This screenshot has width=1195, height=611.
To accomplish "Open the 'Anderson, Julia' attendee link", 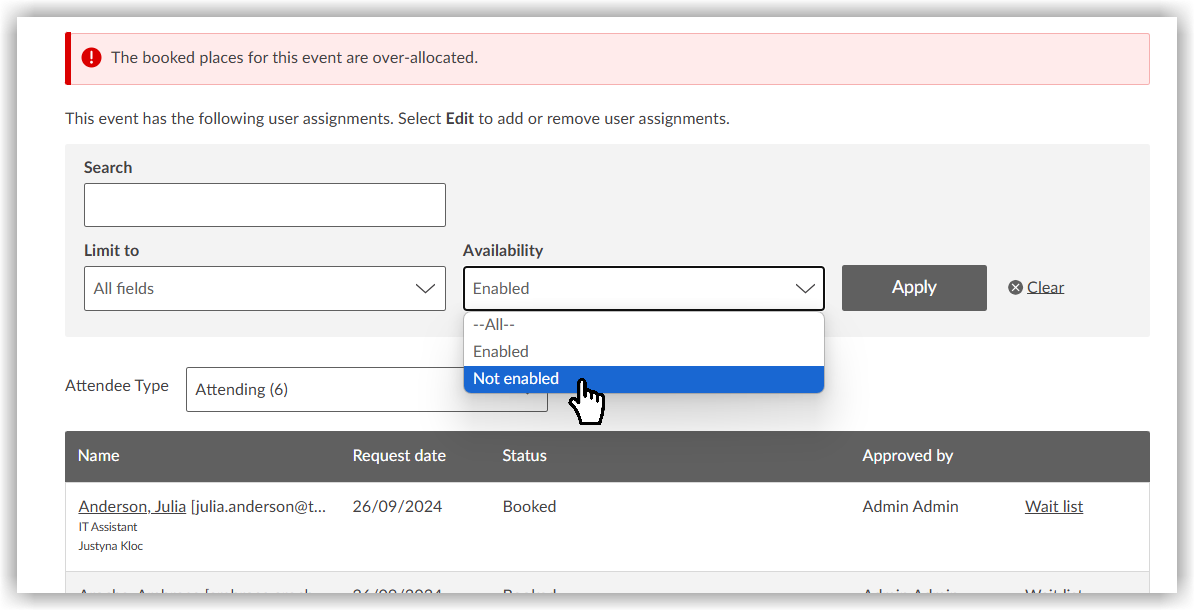I will click(x=132, y=507).
